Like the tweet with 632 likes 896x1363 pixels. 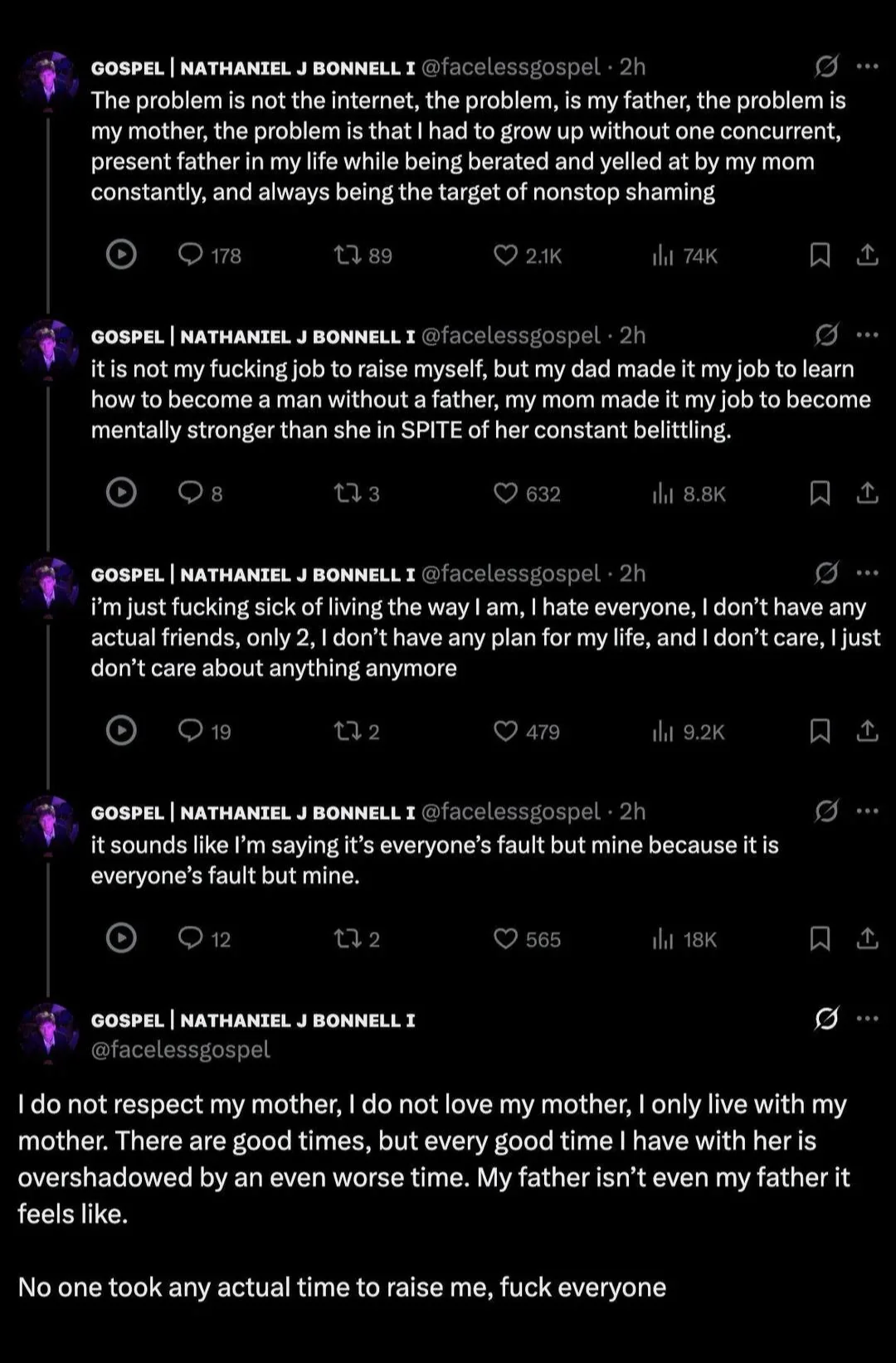[x=505, y=493]
